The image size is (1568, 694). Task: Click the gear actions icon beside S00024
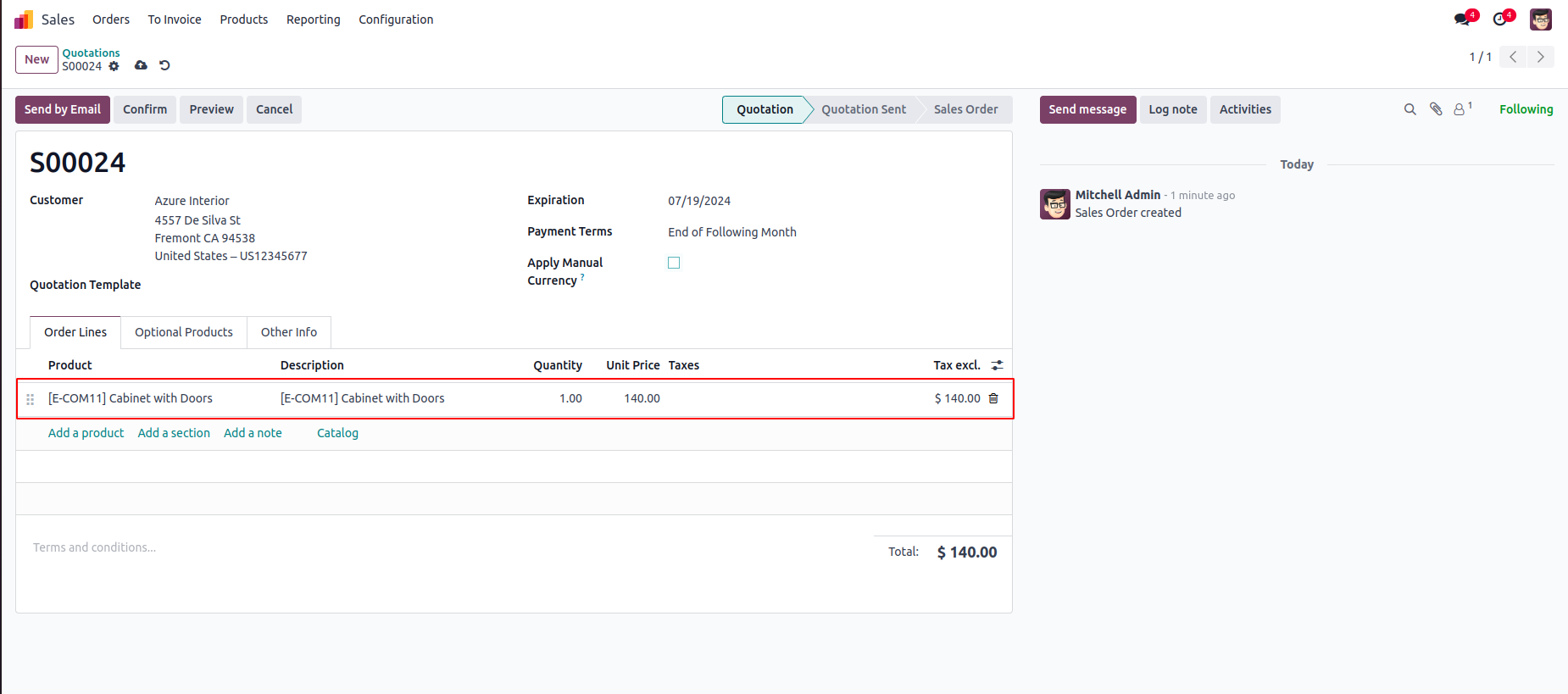pyautogui.click(x=114, y=66)
